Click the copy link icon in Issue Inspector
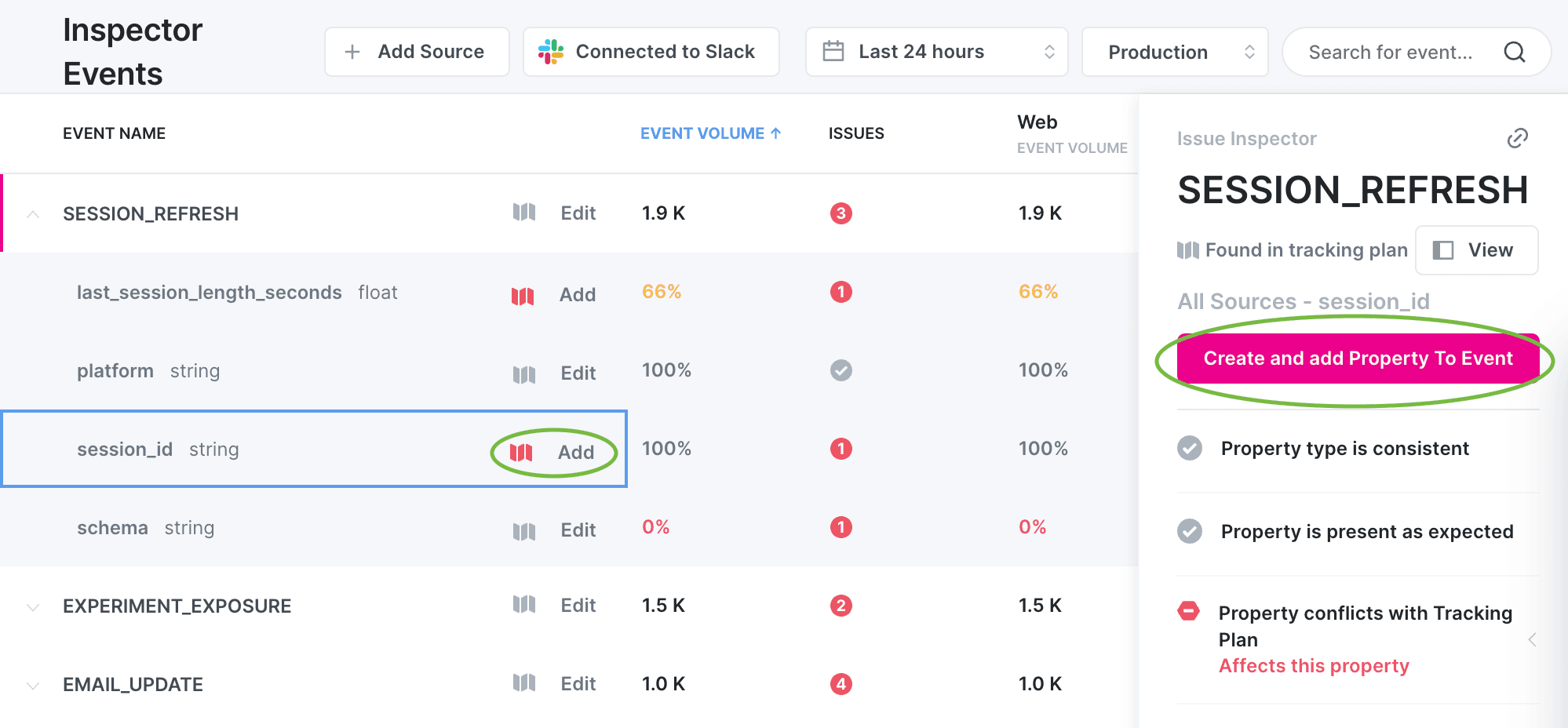This screenshot has height=728, width=1568. (1517, 139)
